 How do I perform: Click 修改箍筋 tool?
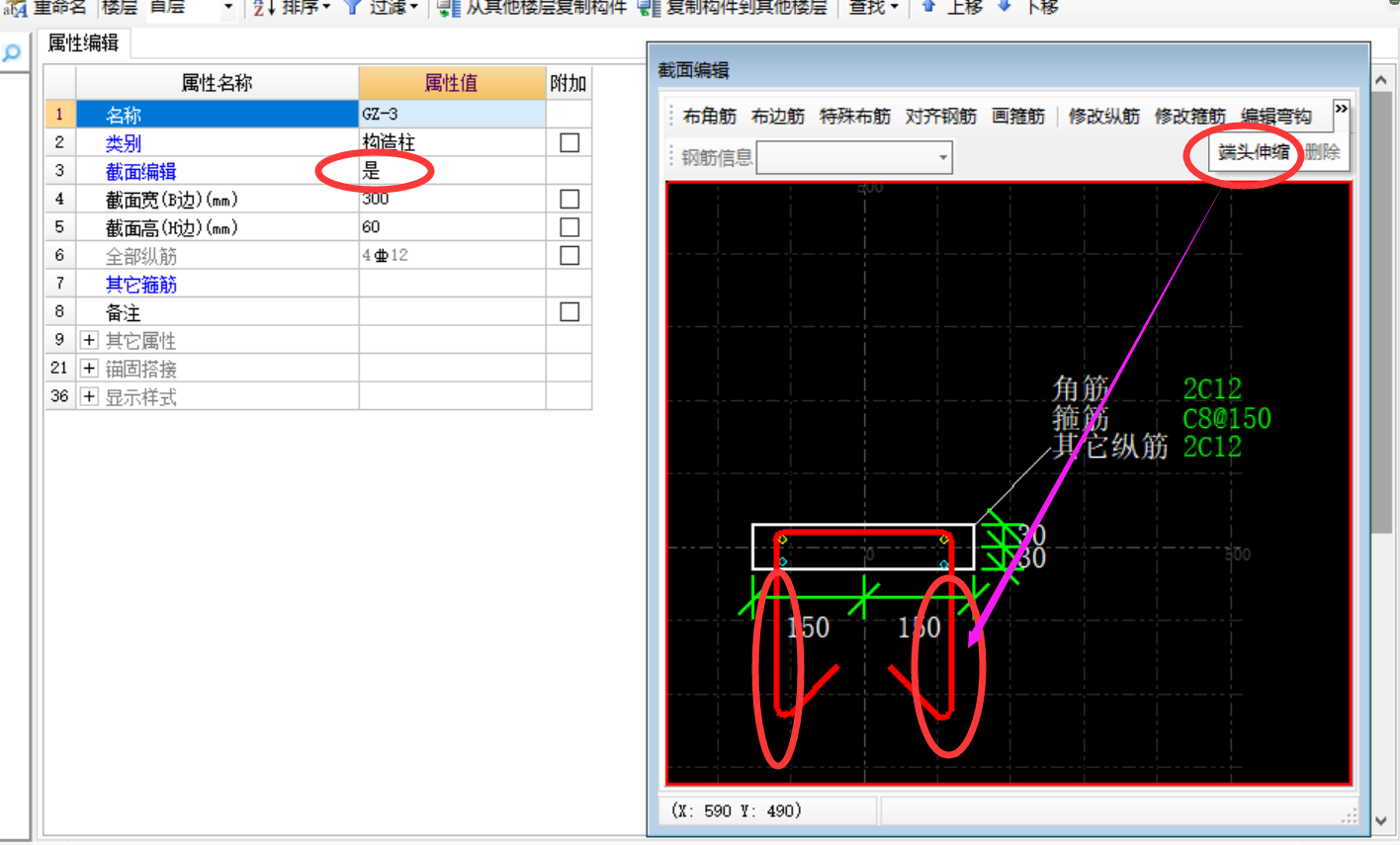(1190, 117)
